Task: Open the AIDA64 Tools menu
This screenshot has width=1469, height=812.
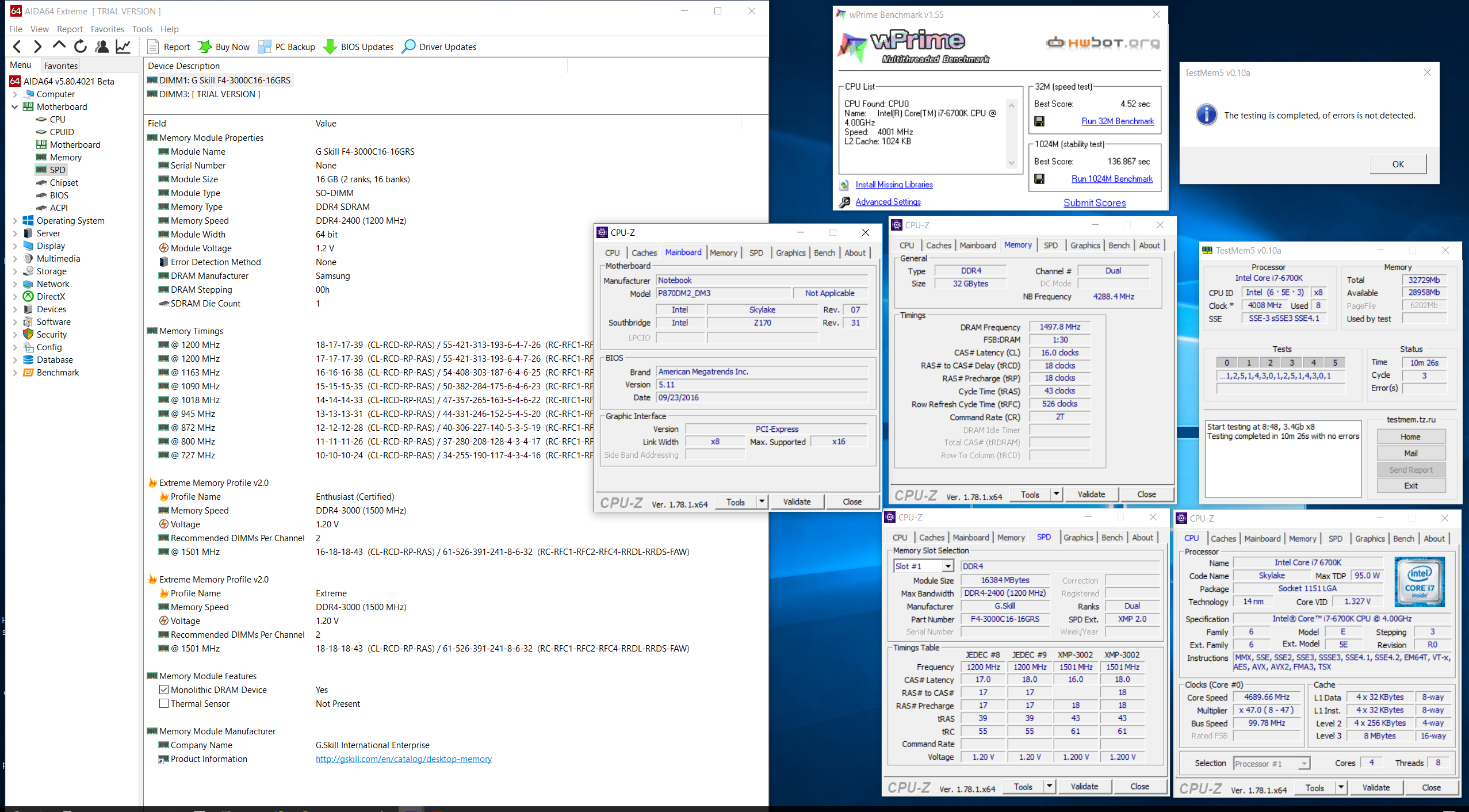Action: [142, 29]
